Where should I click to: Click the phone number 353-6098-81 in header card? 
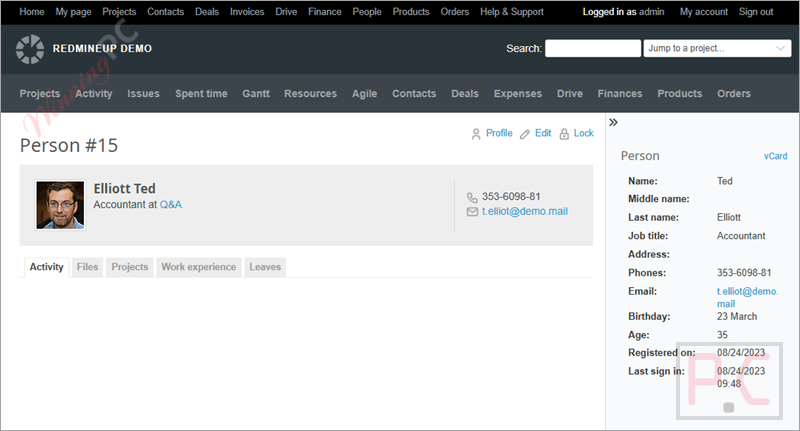point(511,196)
